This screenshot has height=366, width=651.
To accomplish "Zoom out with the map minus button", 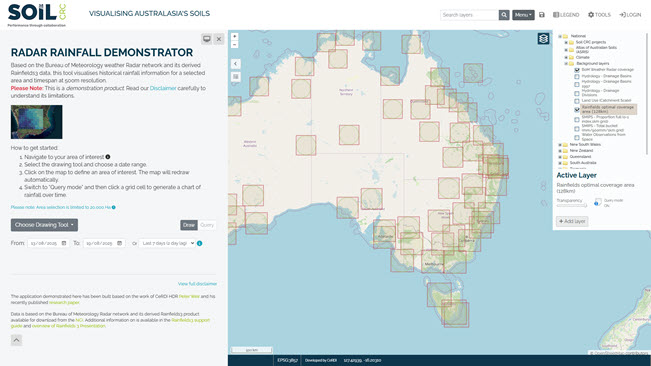I will click(235, 44).
